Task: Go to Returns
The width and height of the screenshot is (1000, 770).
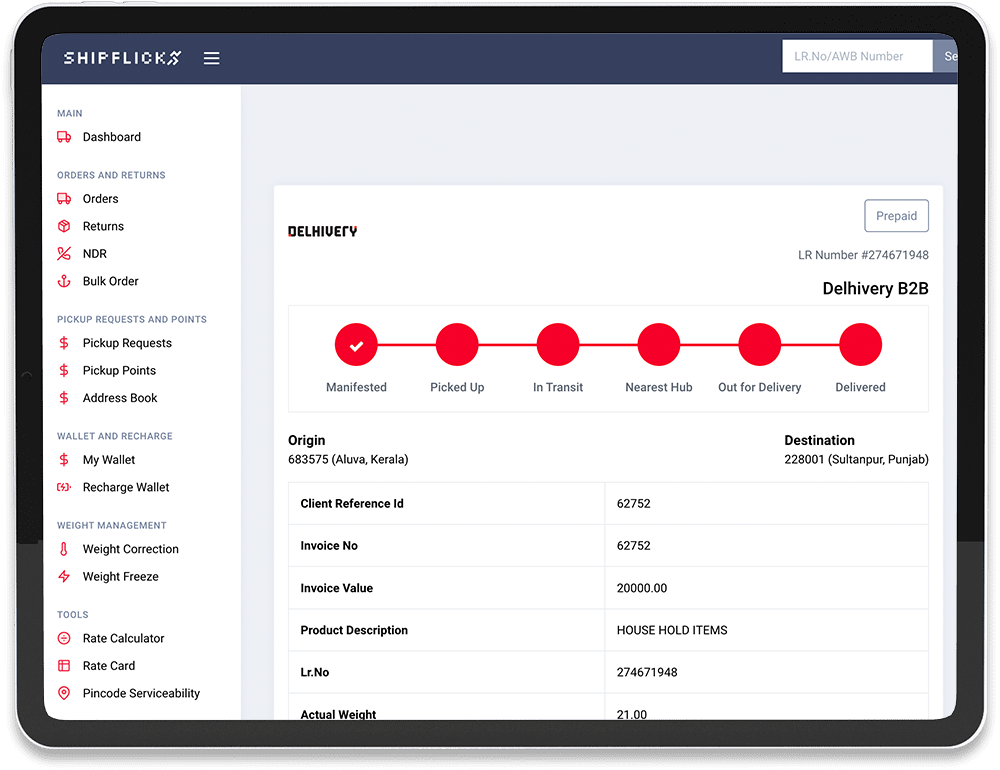Action: tap(103, 226)
